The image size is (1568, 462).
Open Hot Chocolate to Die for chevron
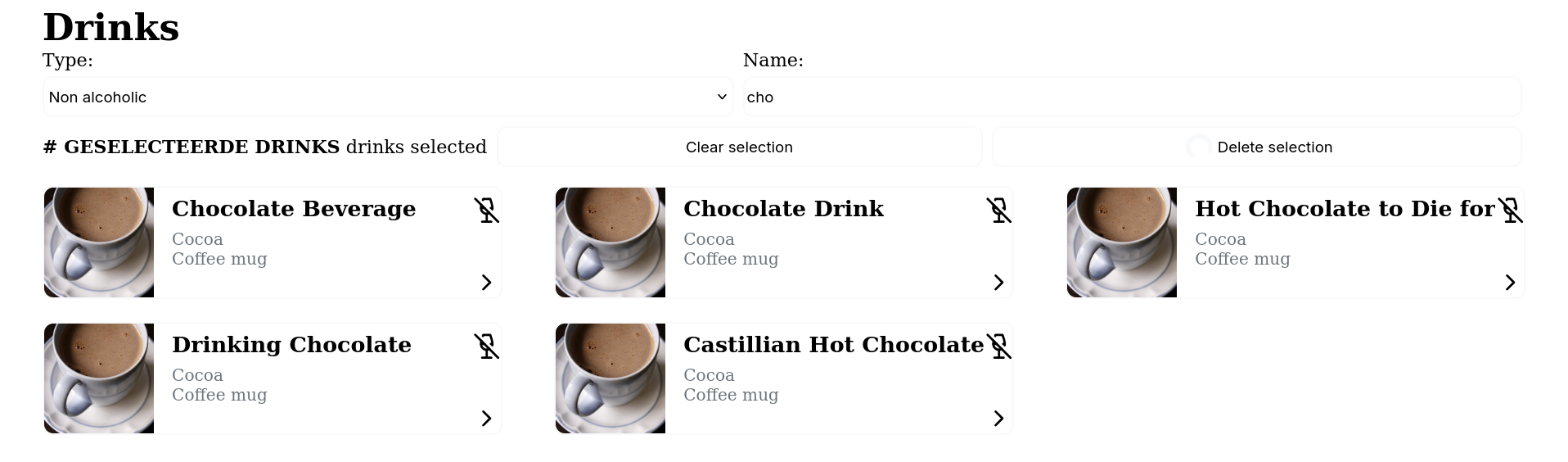[x=1510, y=283]
